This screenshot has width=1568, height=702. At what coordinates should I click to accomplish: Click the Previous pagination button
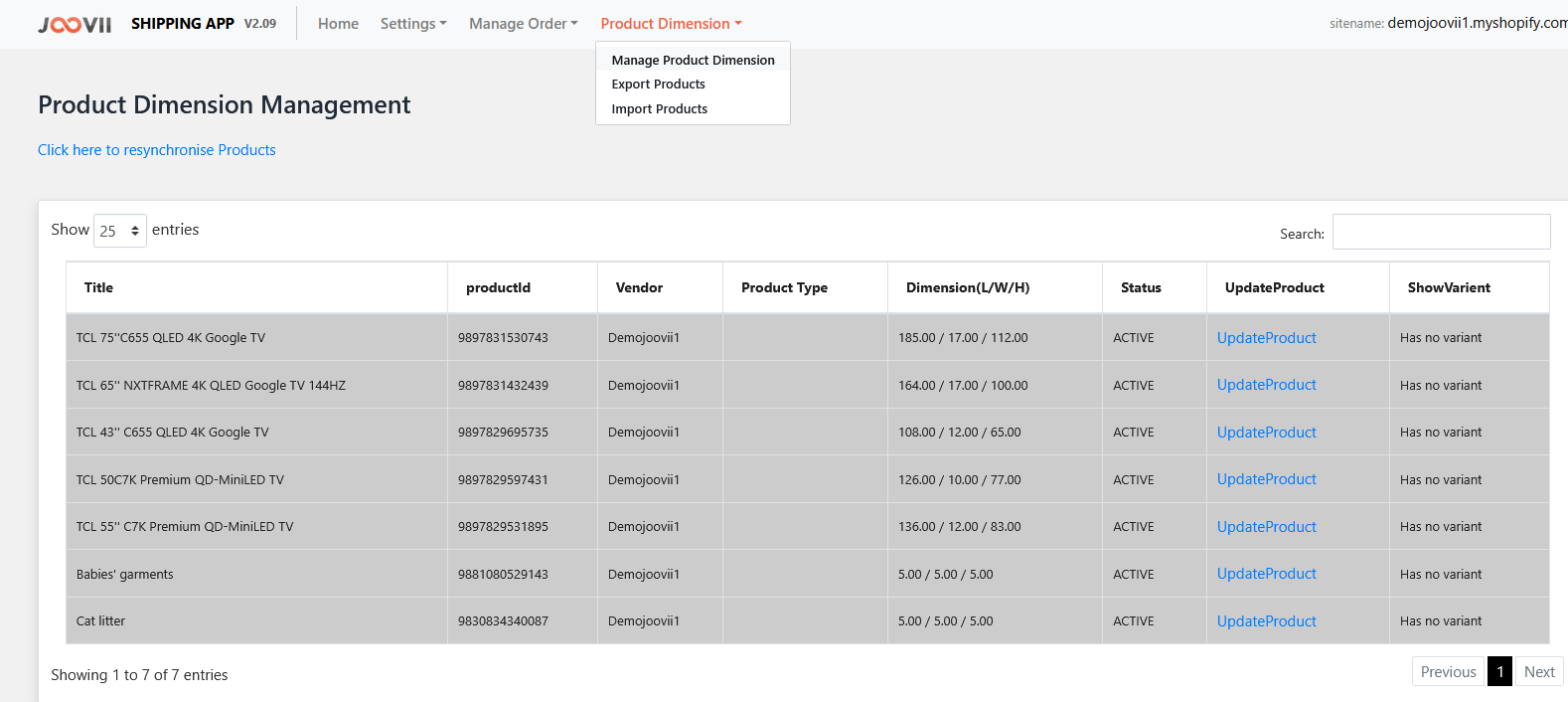[1448, 672]
